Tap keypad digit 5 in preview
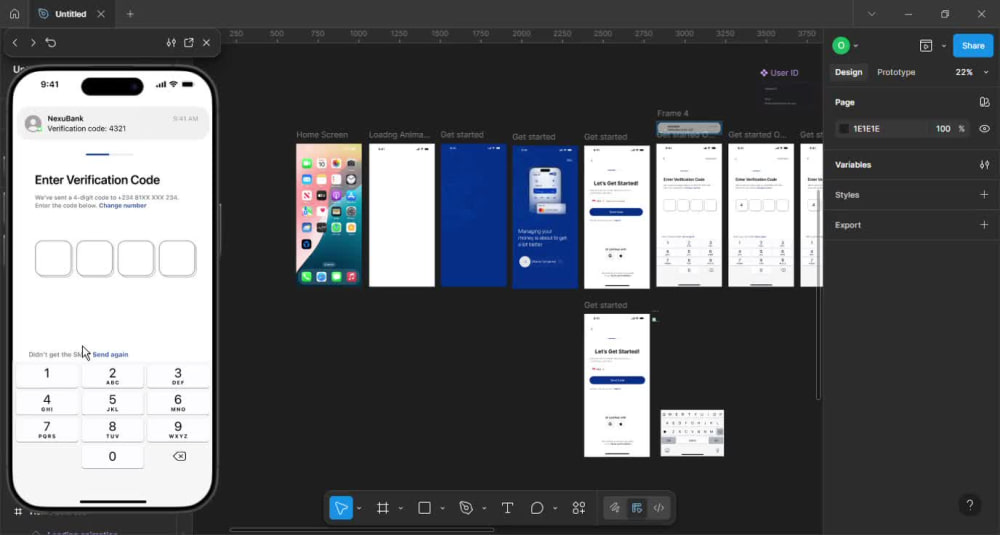The image size is (1000, 535). [x=113, y=402]
